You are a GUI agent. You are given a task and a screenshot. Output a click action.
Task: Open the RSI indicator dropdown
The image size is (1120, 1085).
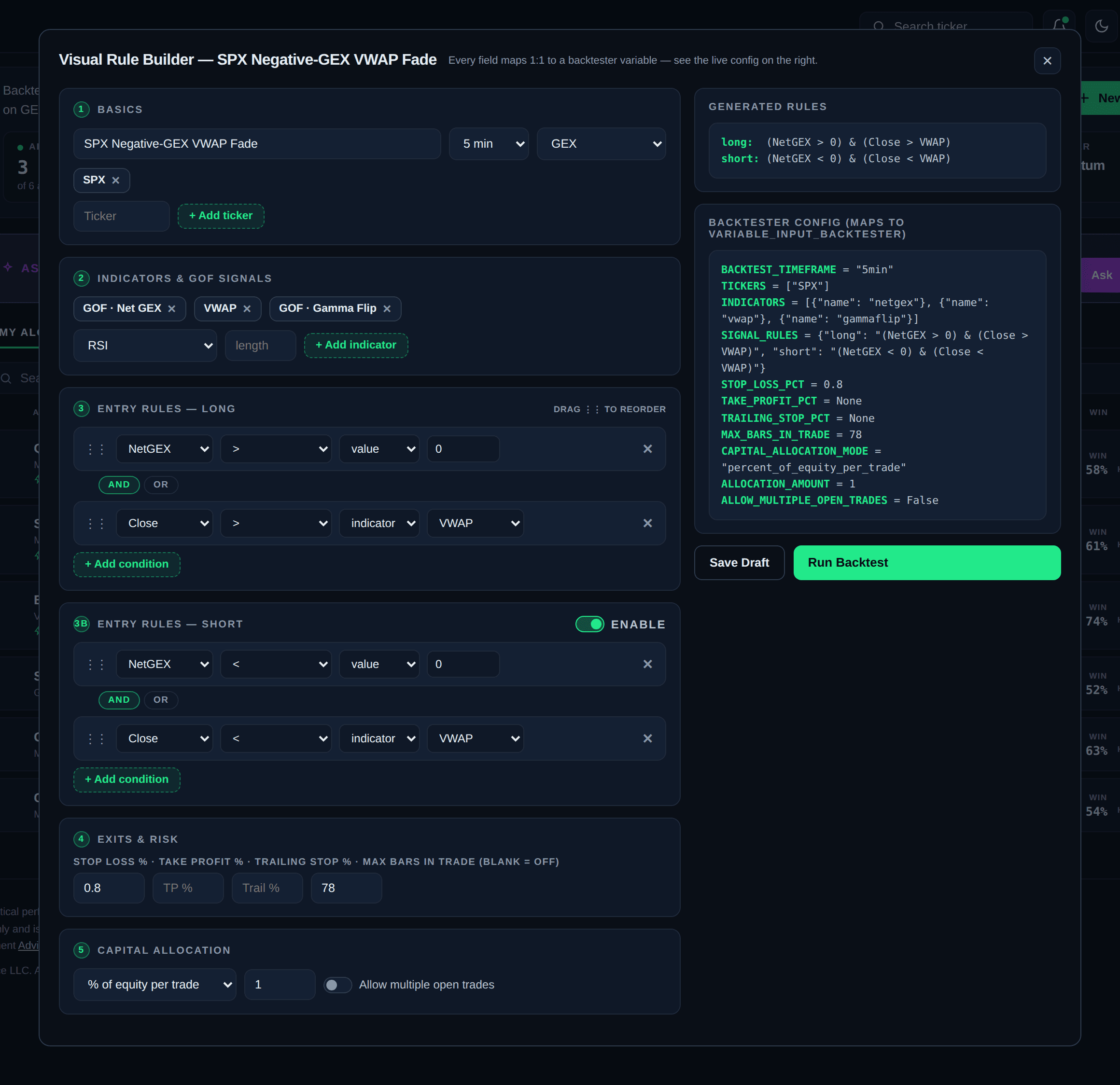145,346
